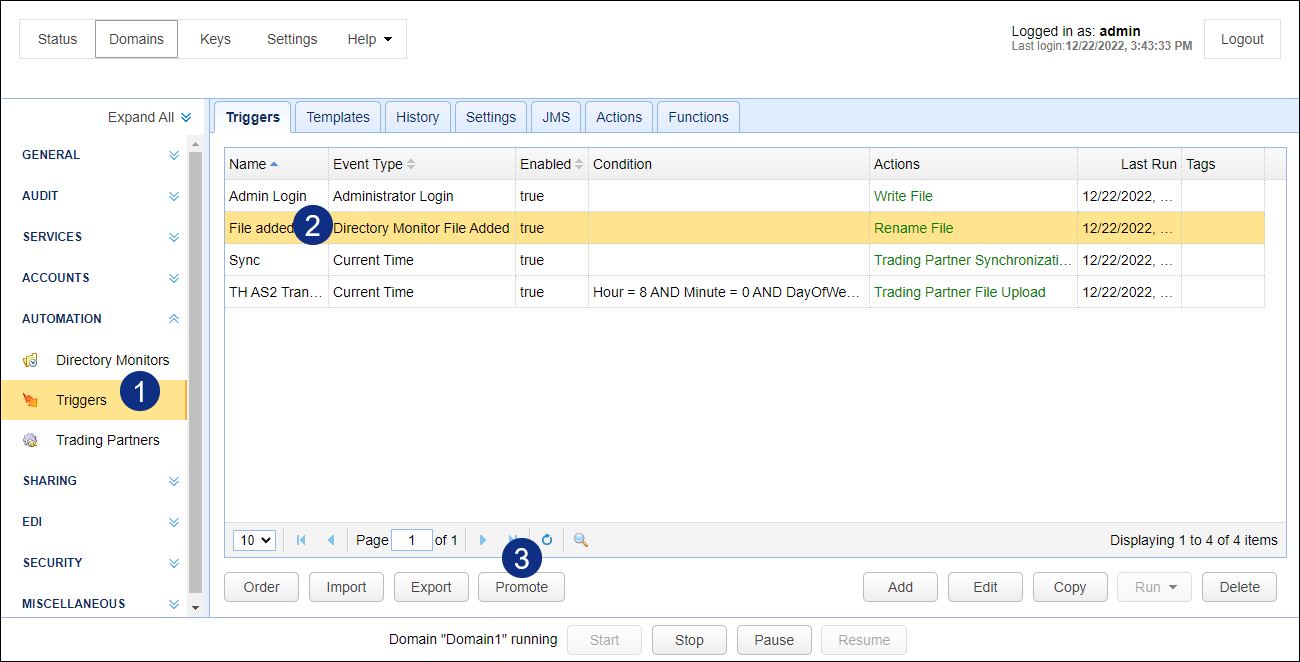Click the Copy button
Viewport: 1300px width, 662px height.
click(1070, 587)
